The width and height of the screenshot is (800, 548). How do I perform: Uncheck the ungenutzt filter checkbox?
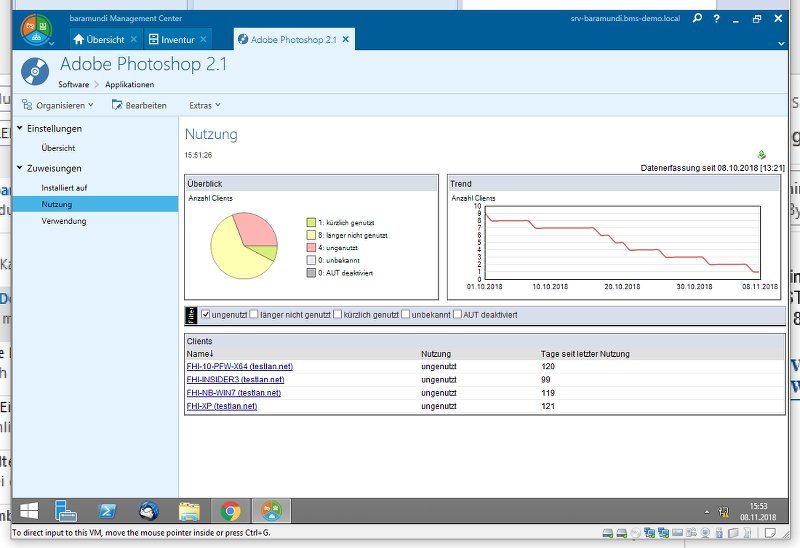pyautogui.click(x=206, y=314)
